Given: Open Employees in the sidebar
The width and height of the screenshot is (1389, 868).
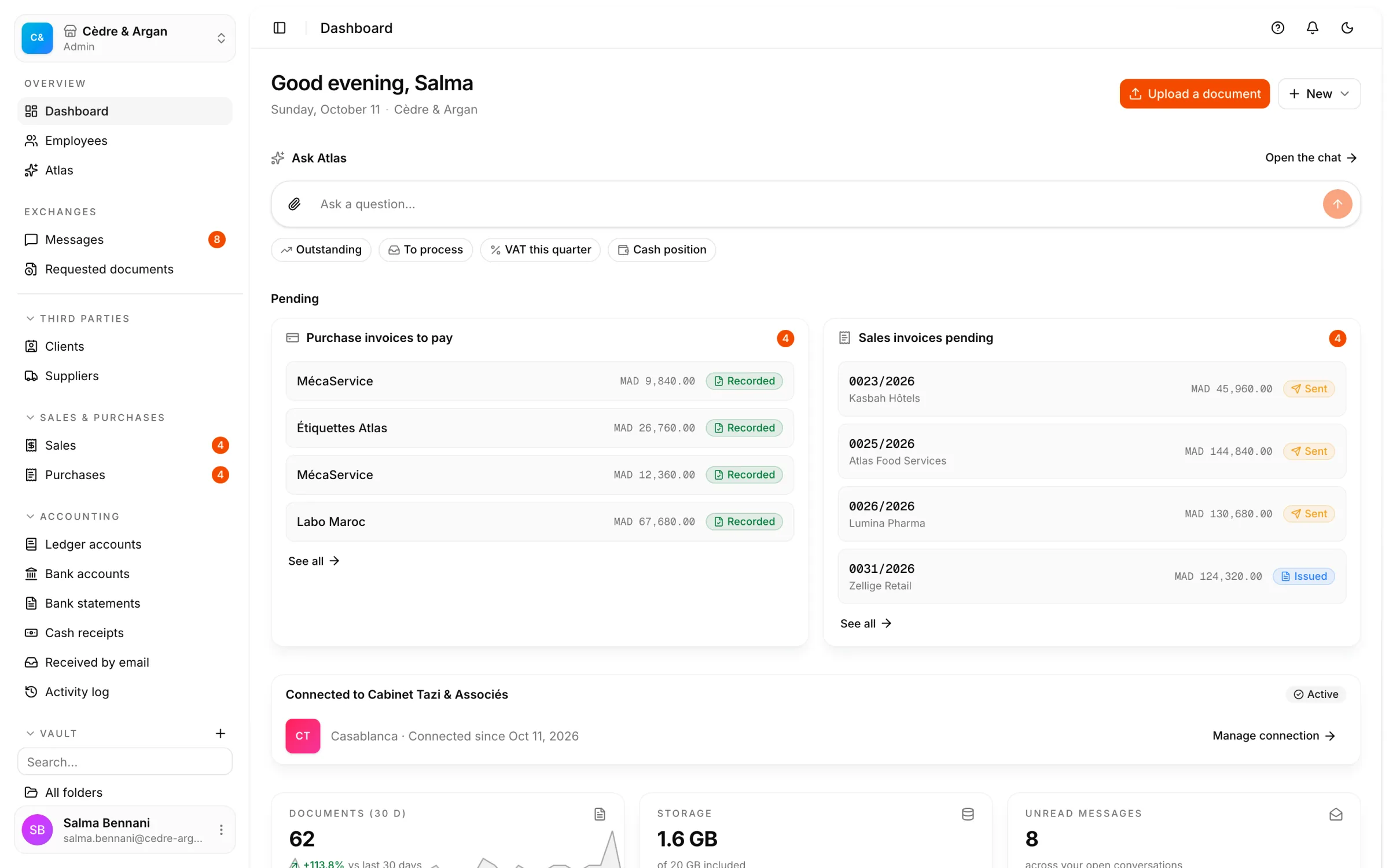Looking at the screenshot, I should tap(125, 141).
